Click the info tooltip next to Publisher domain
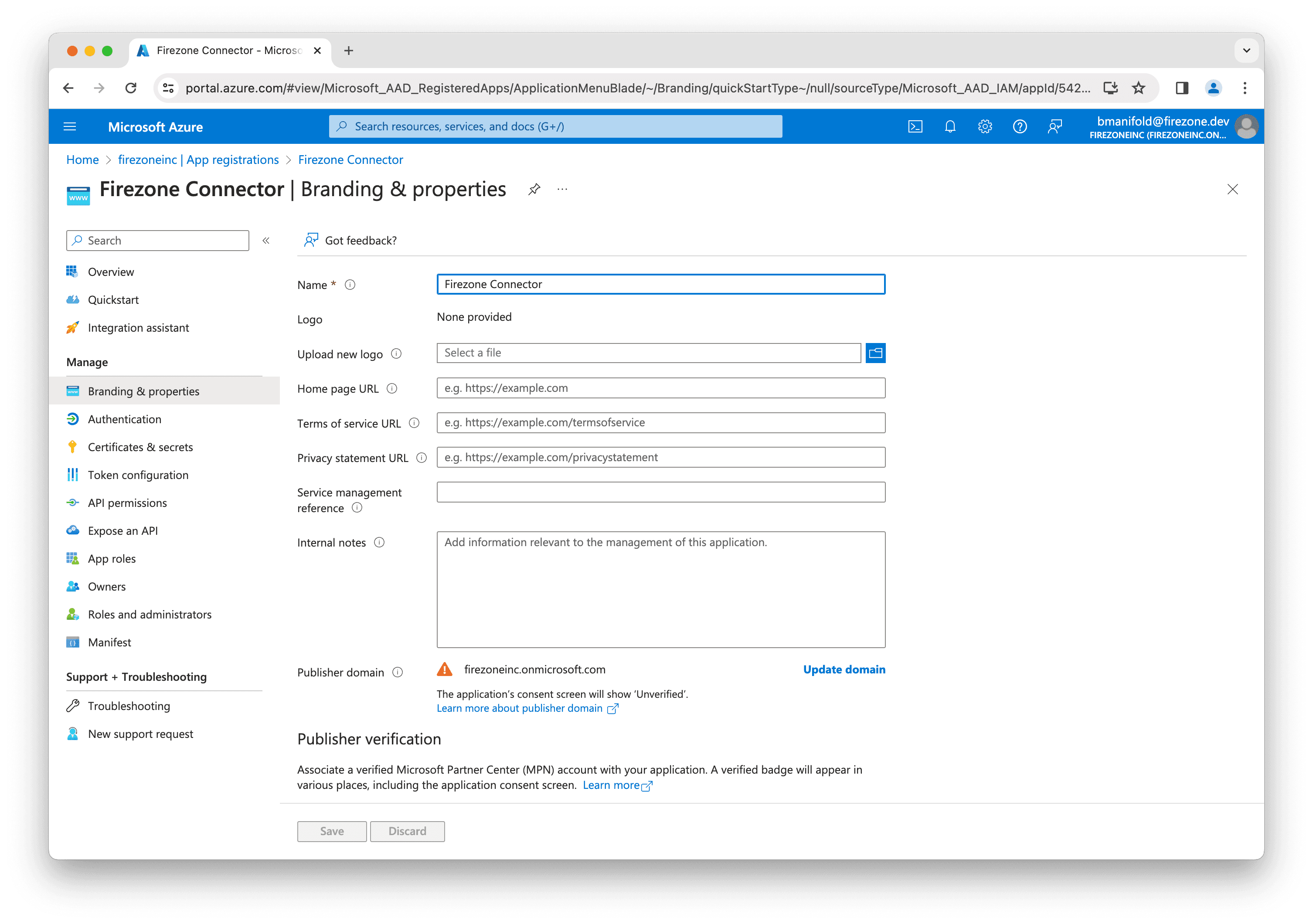This screenshot has width=1313, height=924. coord(398,673)
